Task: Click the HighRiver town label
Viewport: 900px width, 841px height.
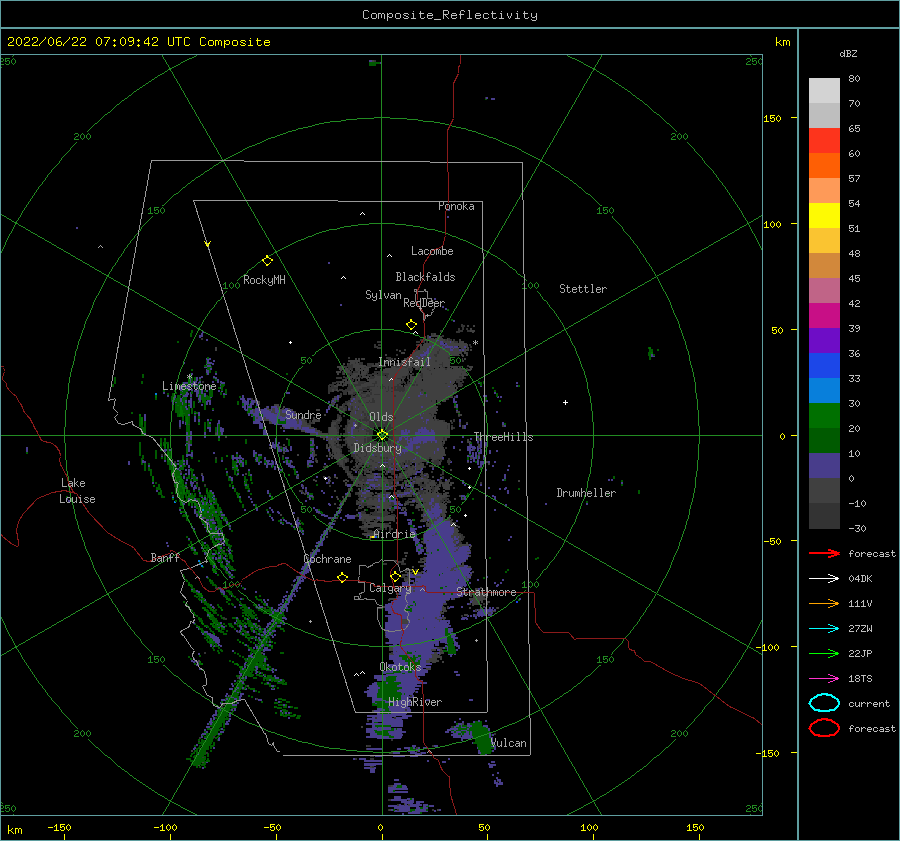Action: [x=415, y=702]
